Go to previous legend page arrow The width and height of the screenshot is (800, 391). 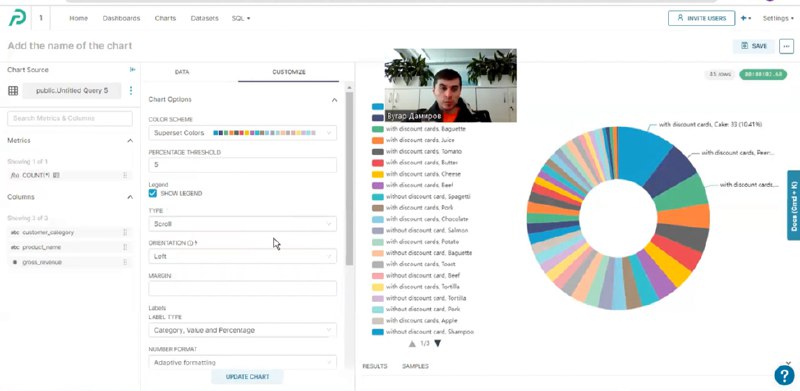tap(412, 344)
